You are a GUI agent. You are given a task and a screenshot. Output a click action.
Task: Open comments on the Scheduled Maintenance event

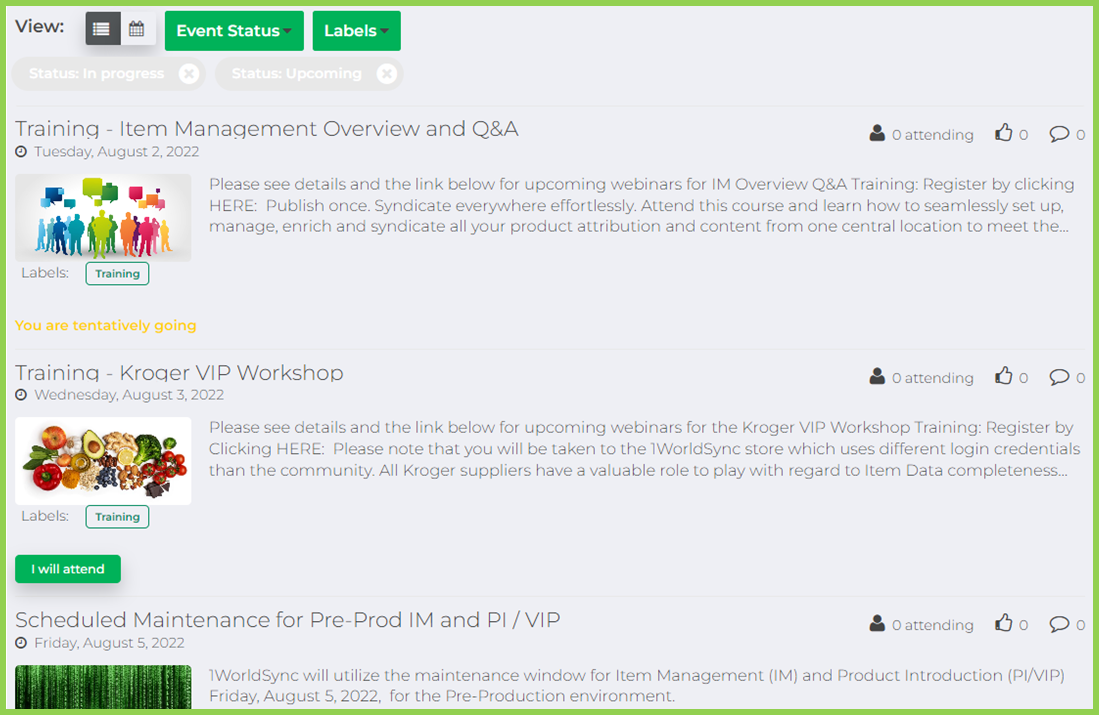(x=1060, y=623)
